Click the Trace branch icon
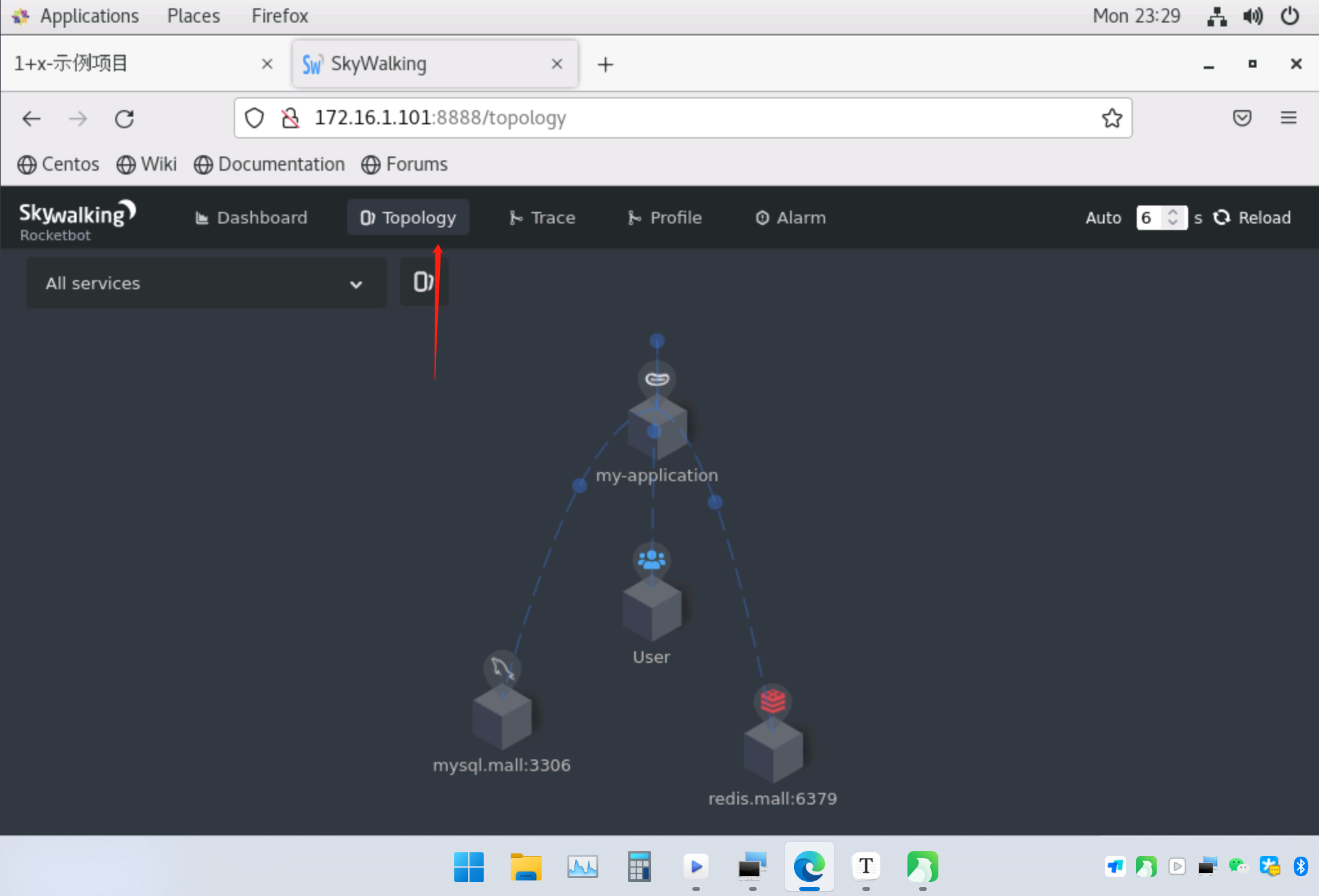This screenshot has height=896, width=1319. [x=515, y=217]
